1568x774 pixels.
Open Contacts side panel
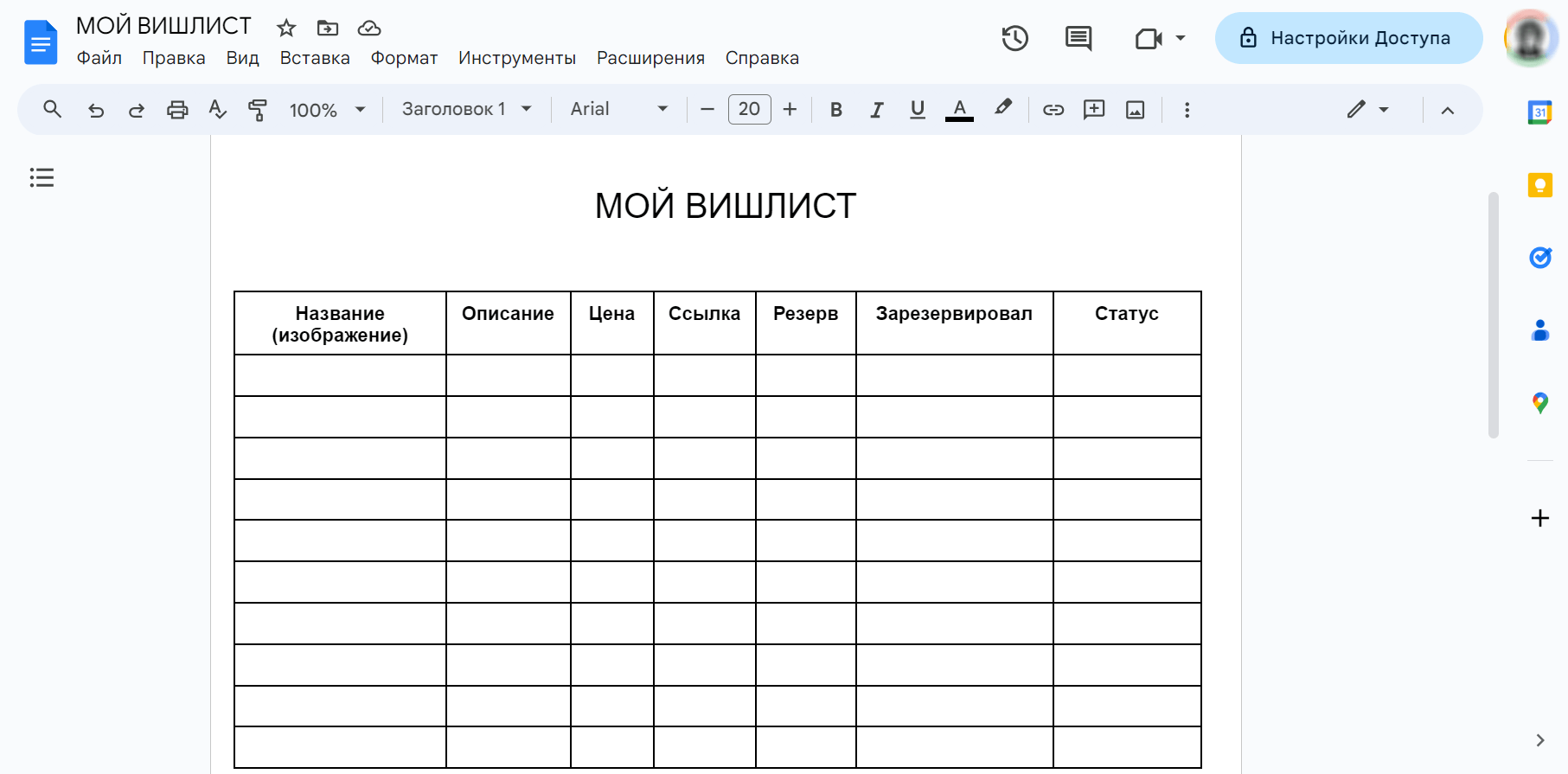[1540, 330]
